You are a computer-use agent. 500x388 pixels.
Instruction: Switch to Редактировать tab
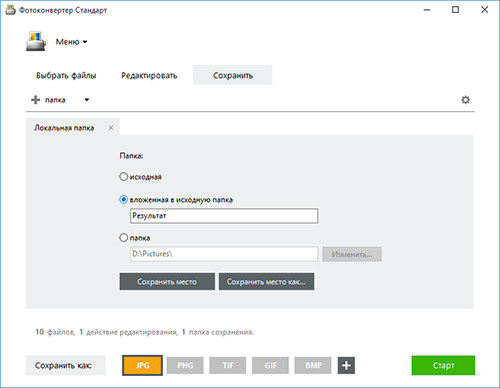[149, 75]
